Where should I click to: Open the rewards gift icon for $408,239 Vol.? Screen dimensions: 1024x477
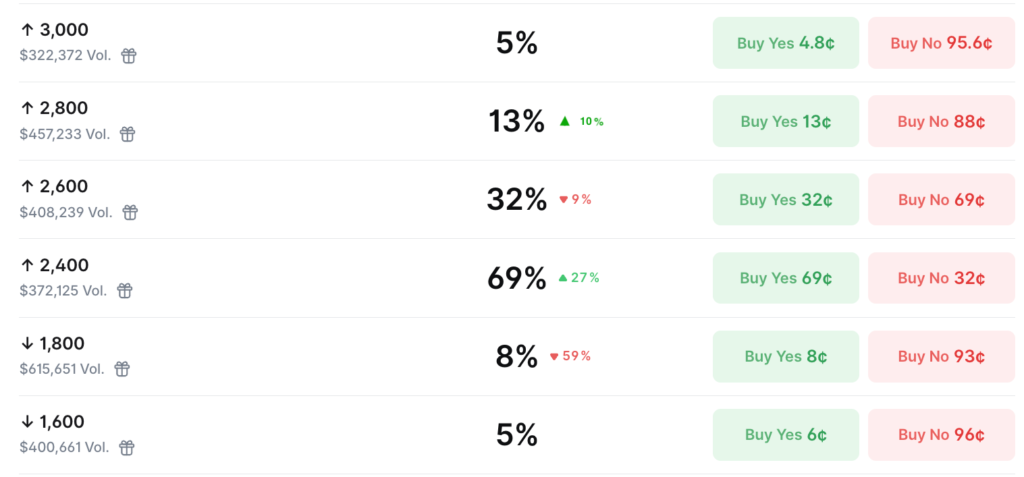pyautogui.click(x=130, y=212)
